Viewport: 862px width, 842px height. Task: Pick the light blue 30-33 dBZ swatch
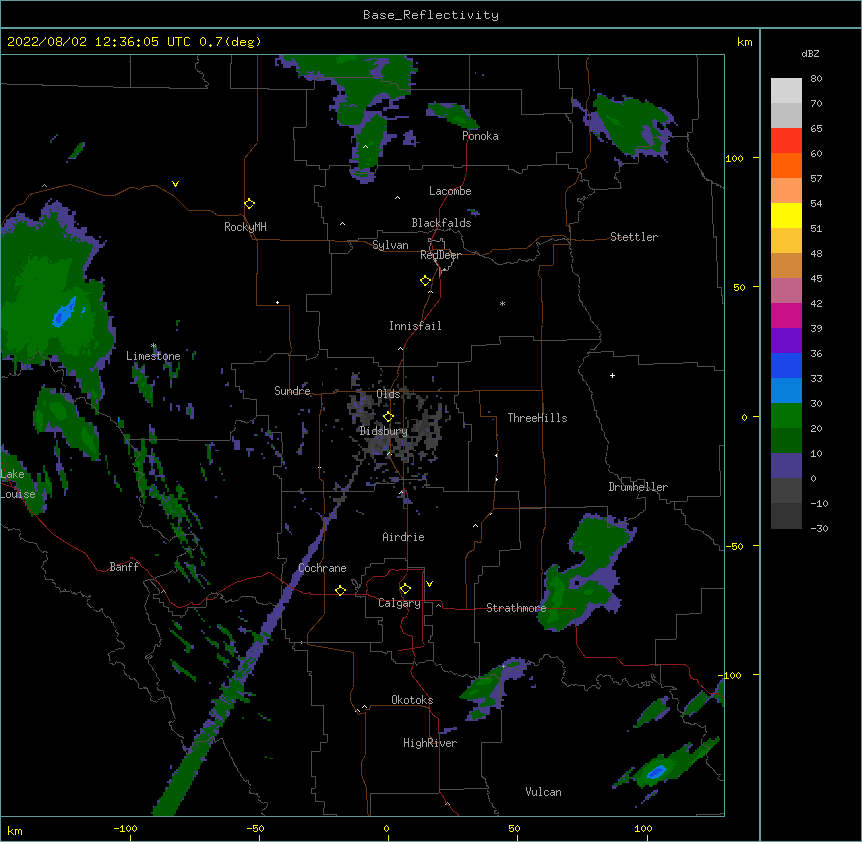(x=786, y=390)
